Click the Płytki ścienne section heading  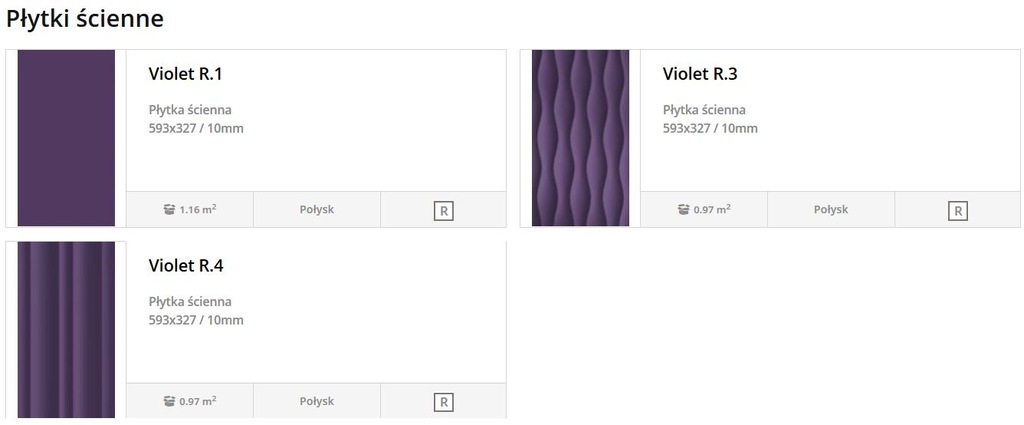pyautogui.click(x=84, y=19)
